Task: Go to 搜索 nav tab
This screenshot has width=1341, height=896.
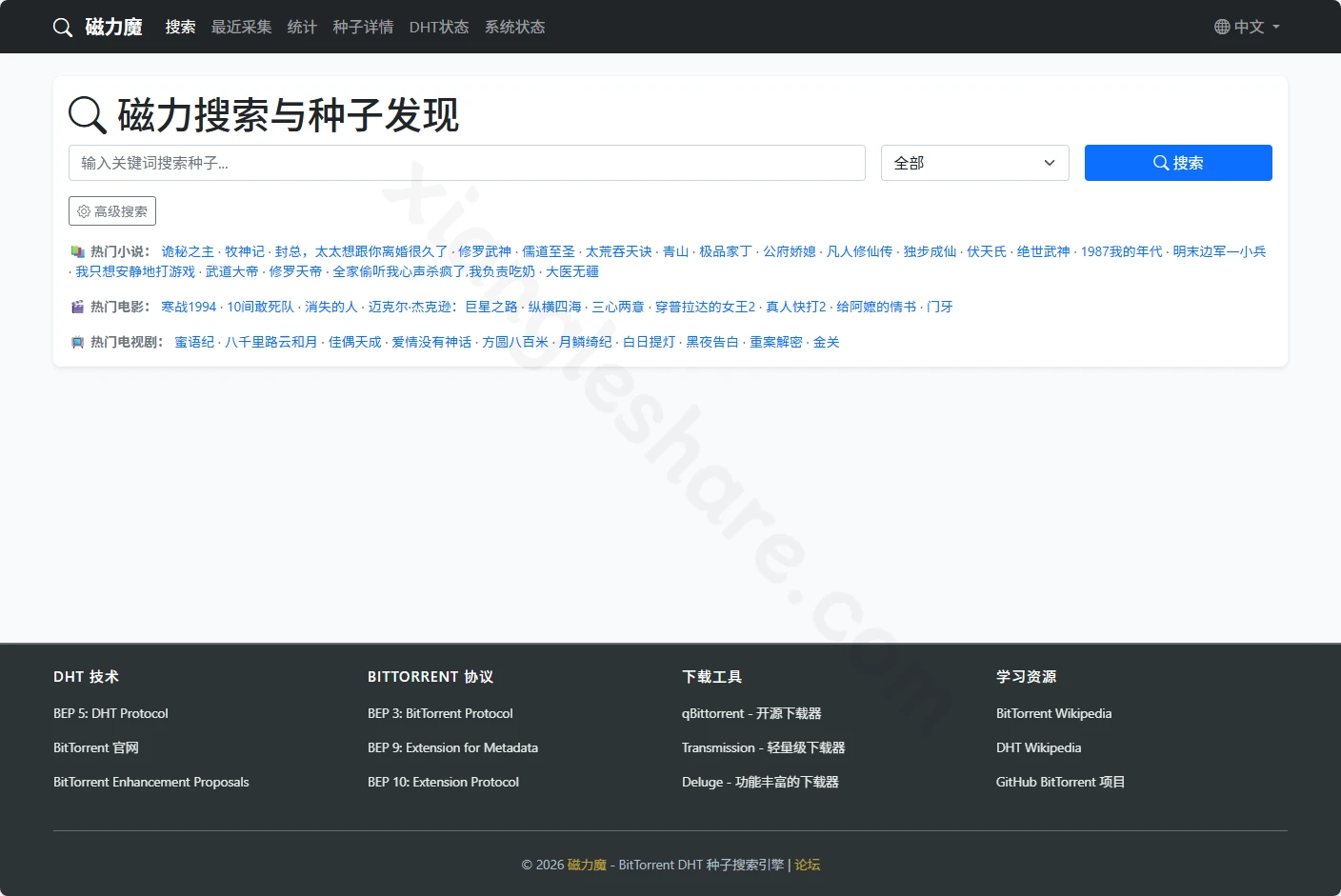Action: tap(180, 27)
